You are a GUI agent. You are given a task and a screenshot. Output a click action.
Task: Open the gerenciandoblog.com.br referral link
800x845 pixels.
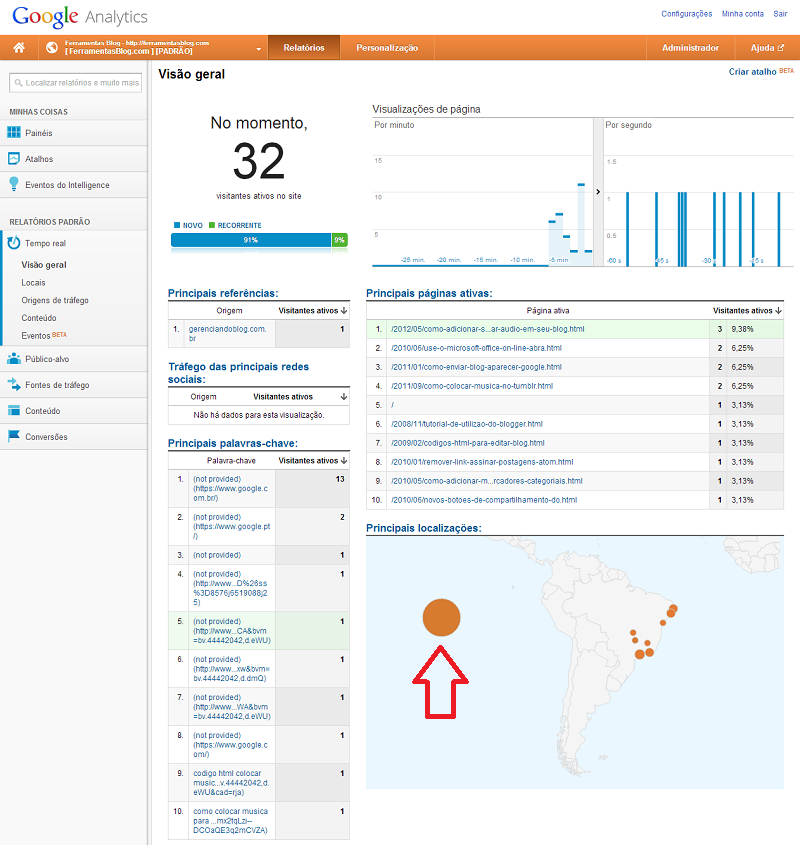click(x=227, y=334)
